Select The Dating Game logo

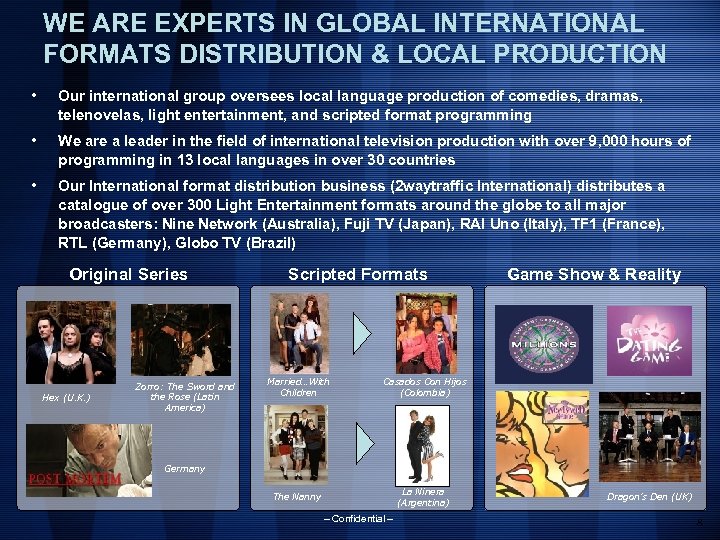(x=649, y=341)
